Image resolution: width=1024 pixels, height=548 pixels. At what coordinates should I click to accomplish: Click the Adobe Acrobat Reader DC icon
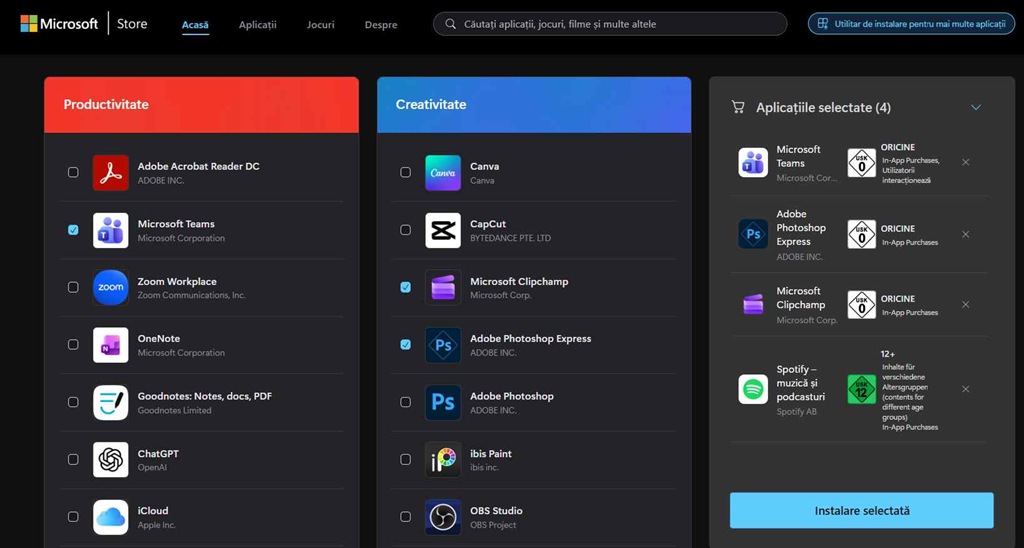click(111, 172)
